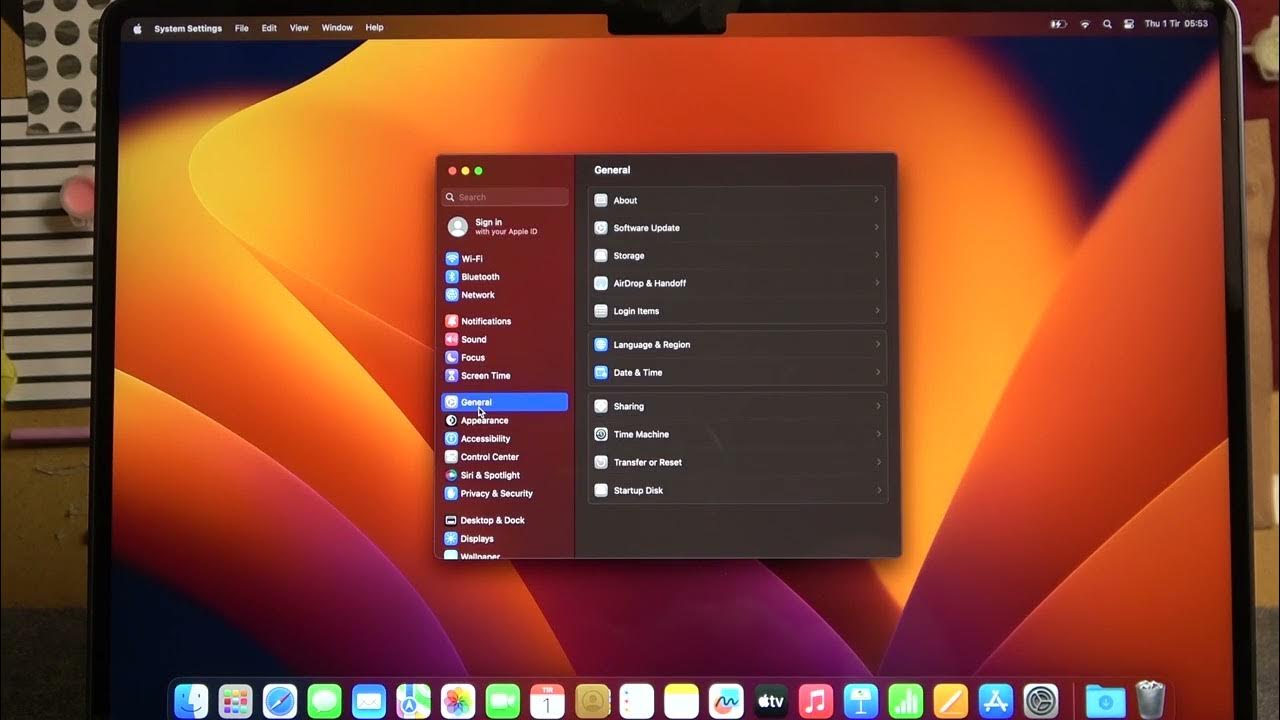Select the Appearance icon in the sidebar

click(452, 420)
